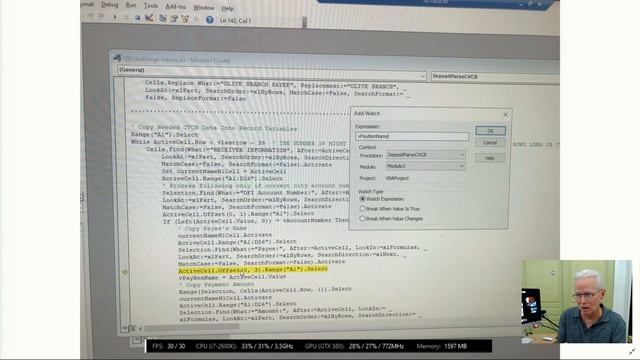This screenshot has height=360, width=640.
Task: Click the Run Sub green arrow
Action: click(x=115, y=18)
